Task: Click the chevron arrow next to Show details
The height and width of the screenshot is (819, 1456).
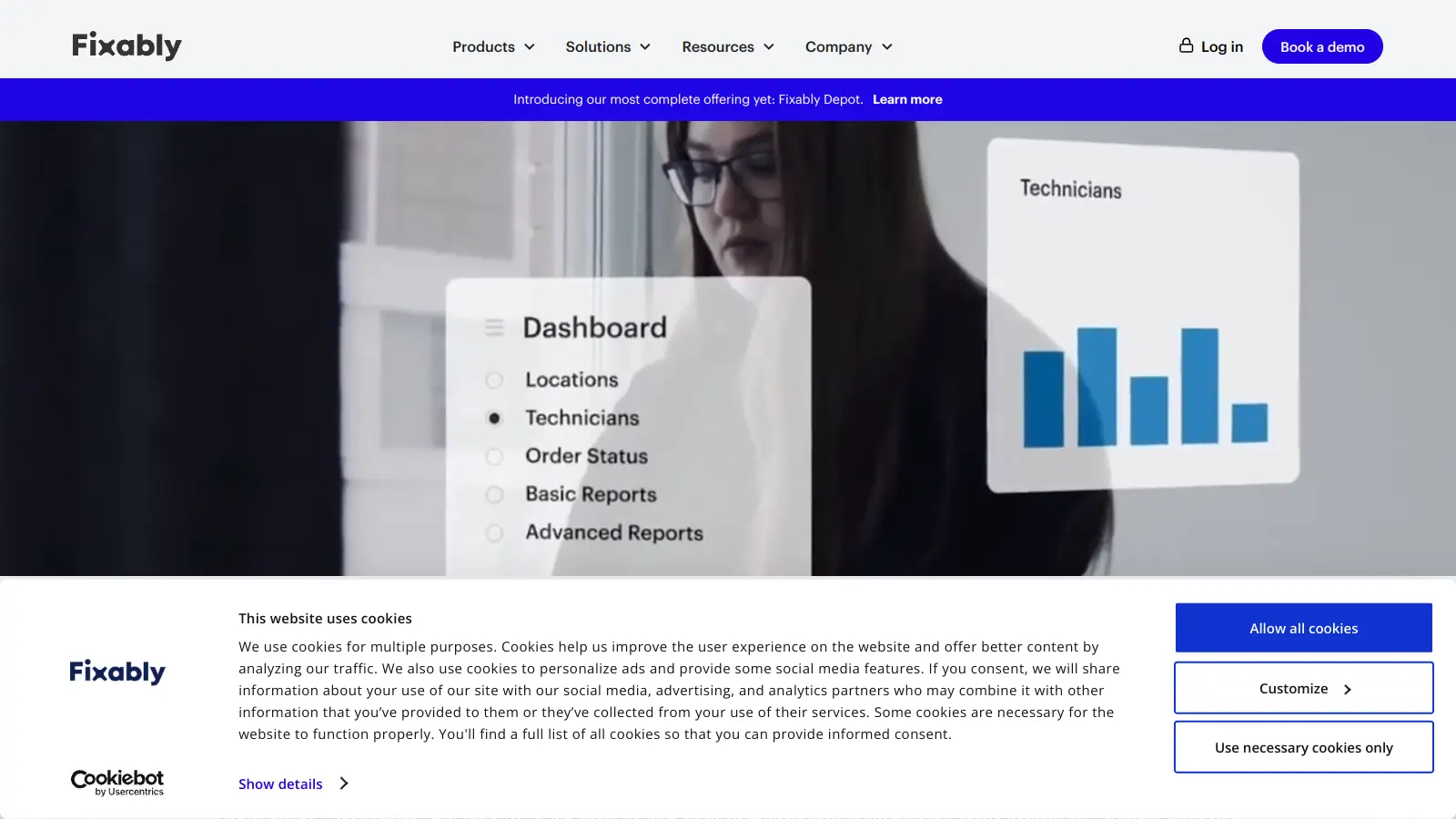Action: coord(344,784)
